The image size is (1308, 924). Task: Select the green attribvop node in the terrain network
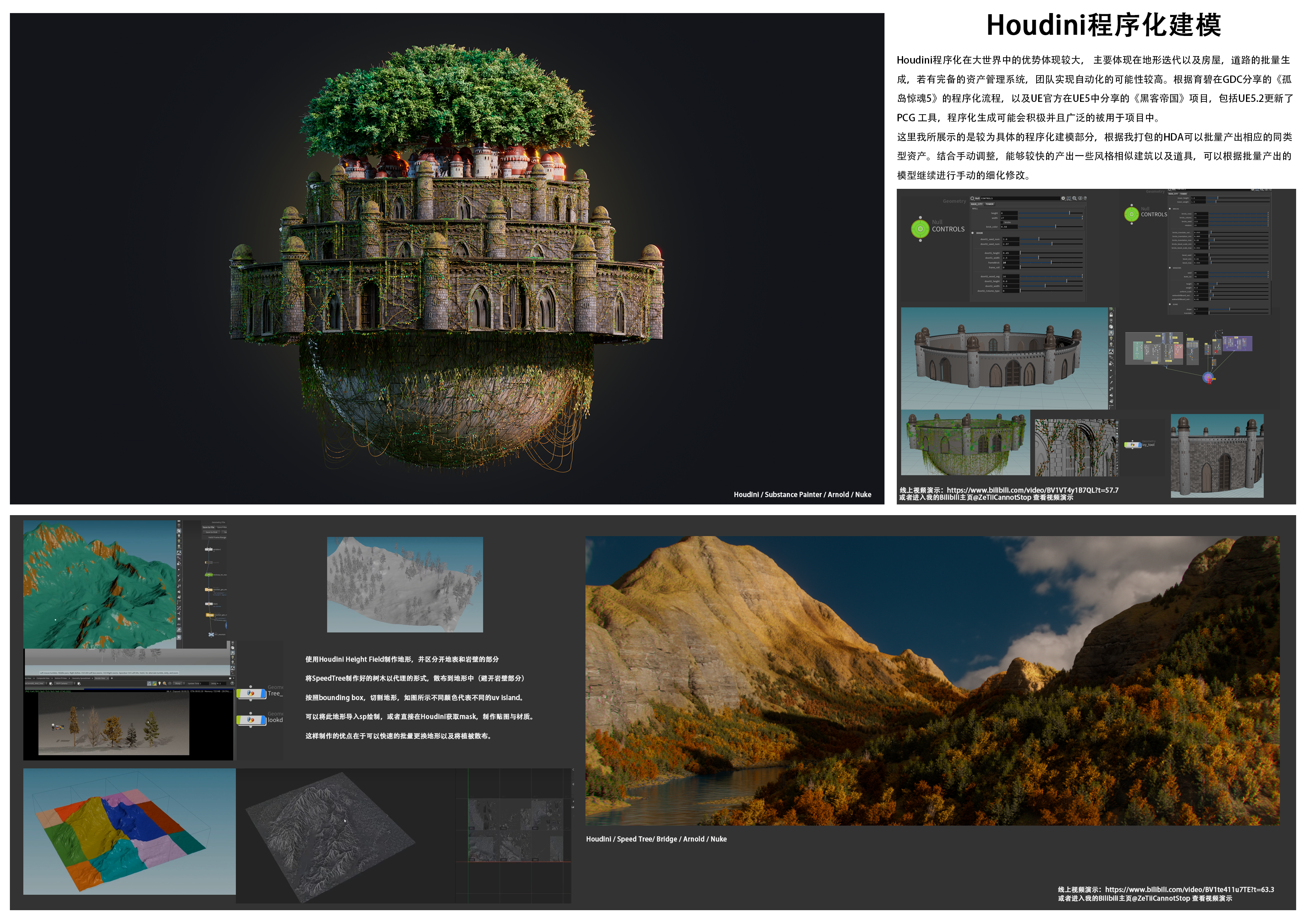pos(209,575)
